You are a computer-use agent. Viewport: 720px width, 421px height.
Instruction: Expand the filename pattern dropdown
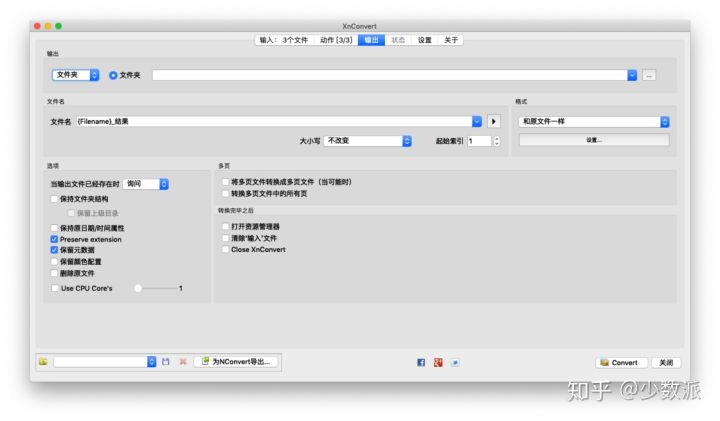pyautogui.click(x=477, y=122)
